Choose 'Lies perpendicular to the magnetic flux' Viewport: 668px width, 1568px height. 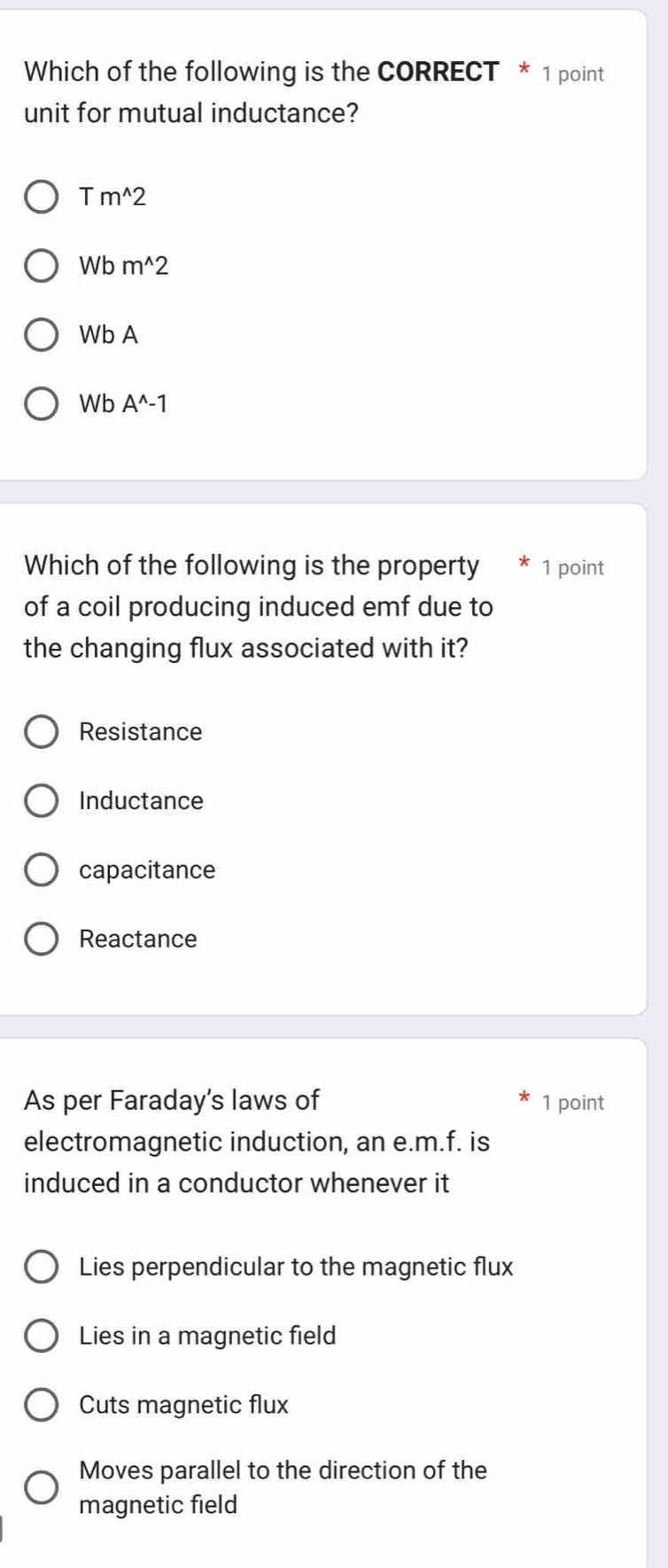41,1268
